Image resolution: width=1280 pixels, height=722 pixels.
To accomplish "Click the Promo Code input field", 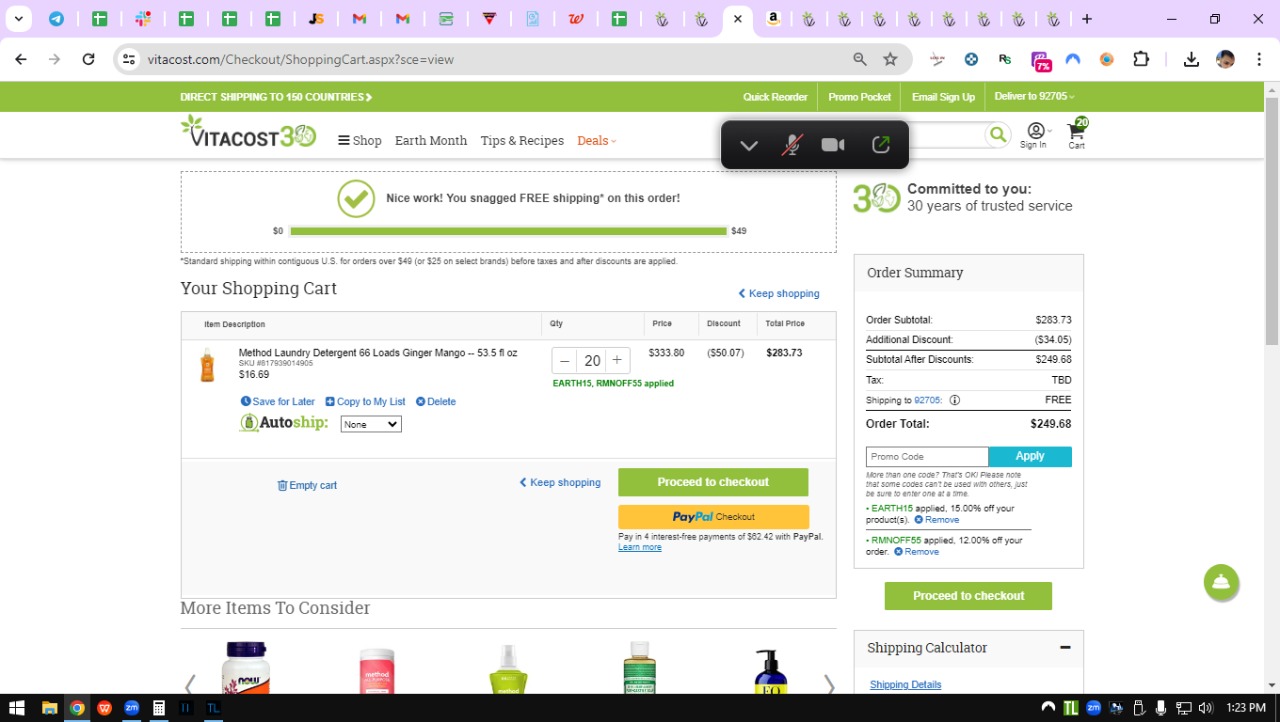I will pos(927,457).
